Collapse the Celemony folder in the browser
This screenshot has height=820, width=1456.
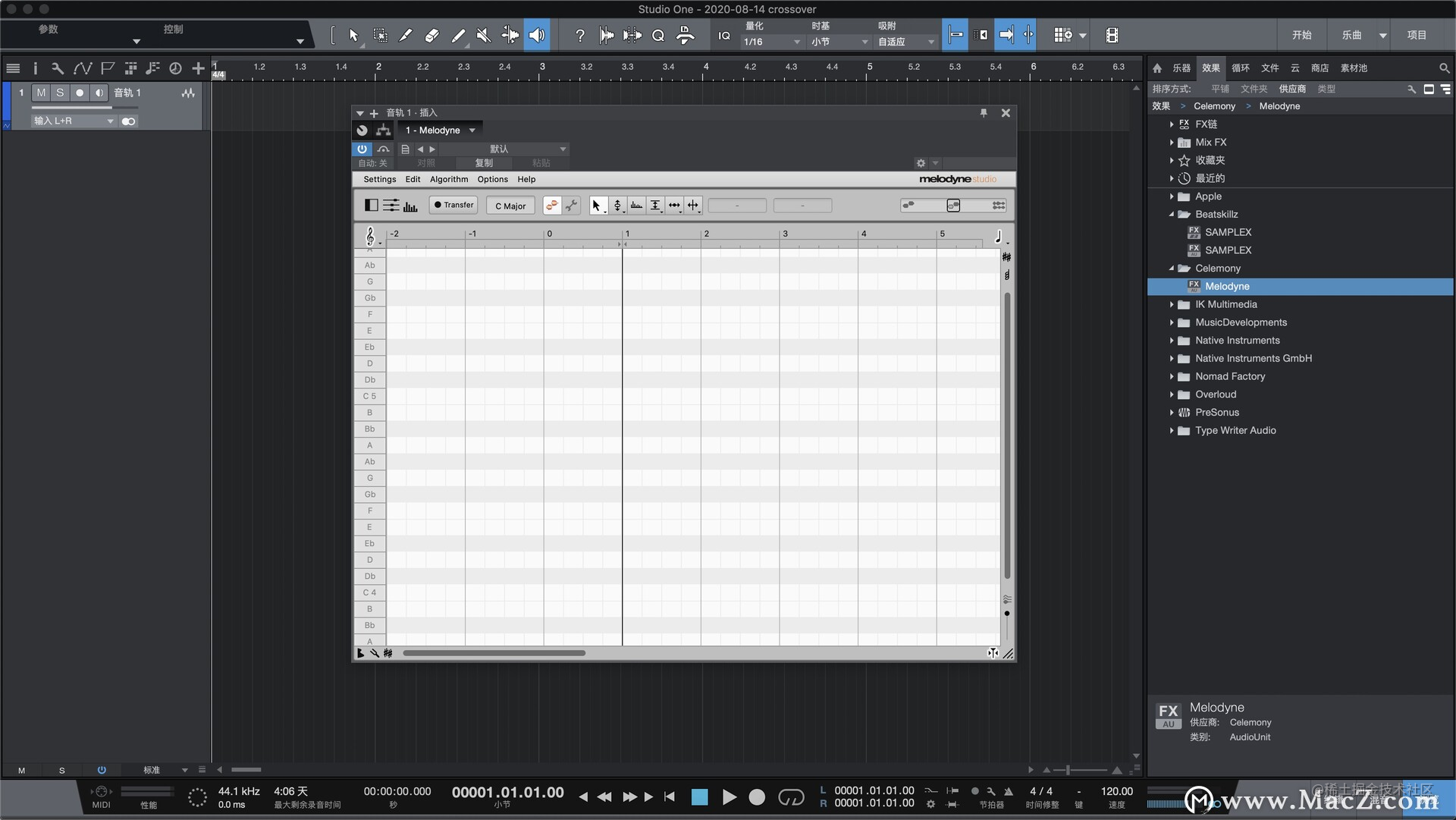coord(1172,268)
